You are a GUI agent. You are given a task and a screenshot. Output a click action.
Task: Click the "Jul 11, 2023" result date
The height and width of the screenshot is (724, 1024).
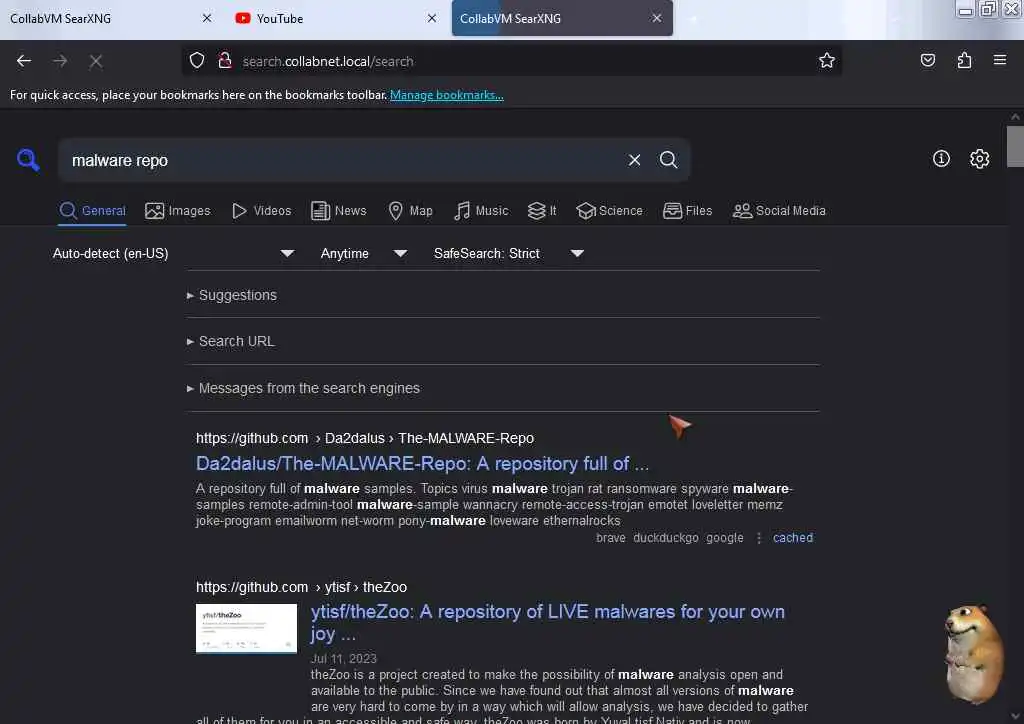pyautogui.click(x=344, y=658)
